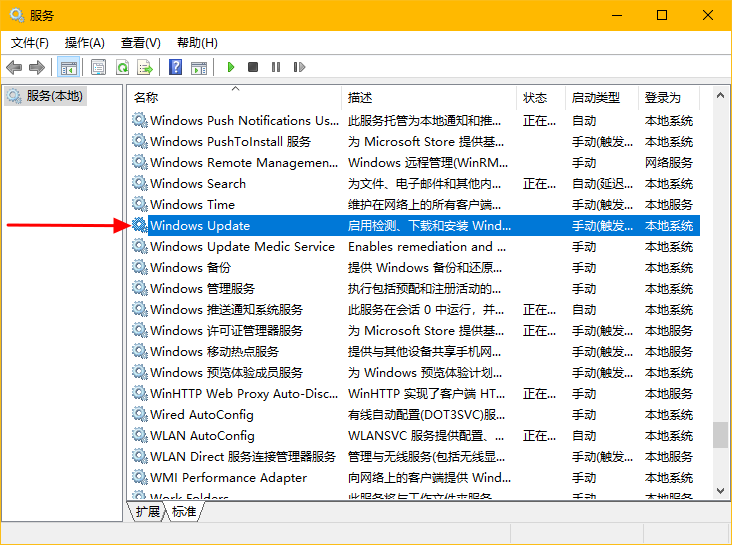Viewport: 732px width, 545px height.
Task: Select Windows PushToInstall 服务 row
Action: click(415, 142)
